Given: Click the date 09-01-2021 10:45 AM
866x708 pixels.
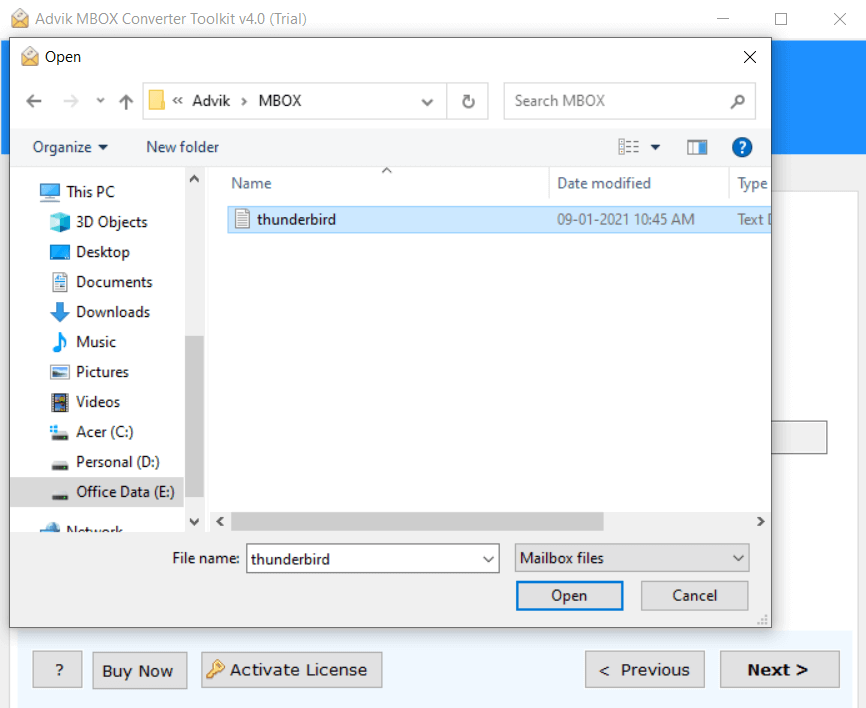Looking at the screenshot, I should tap(625, 220).
